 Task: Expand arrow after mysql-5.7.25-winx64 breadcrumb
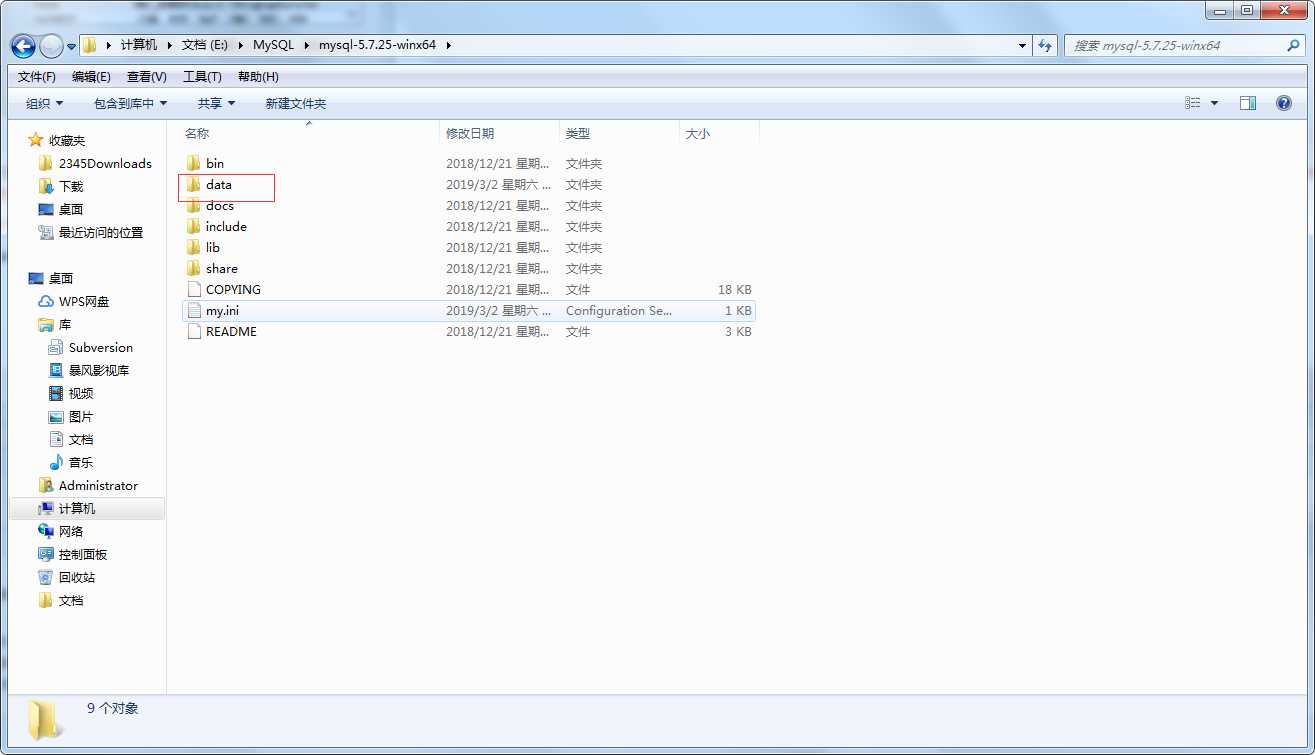(x=448, y=45)
